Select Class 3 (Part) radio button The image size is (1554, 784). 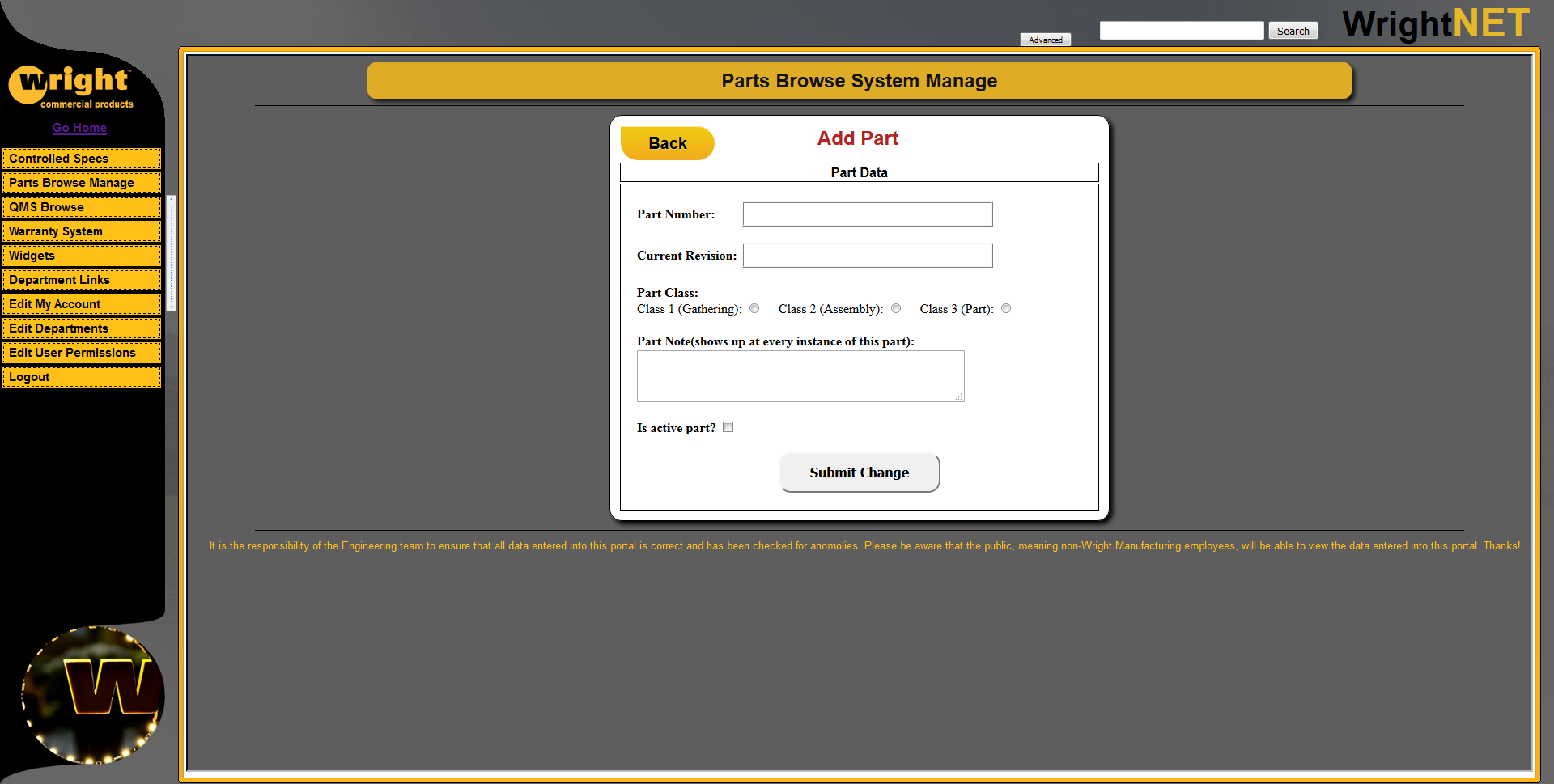[x=1006, y=308]
